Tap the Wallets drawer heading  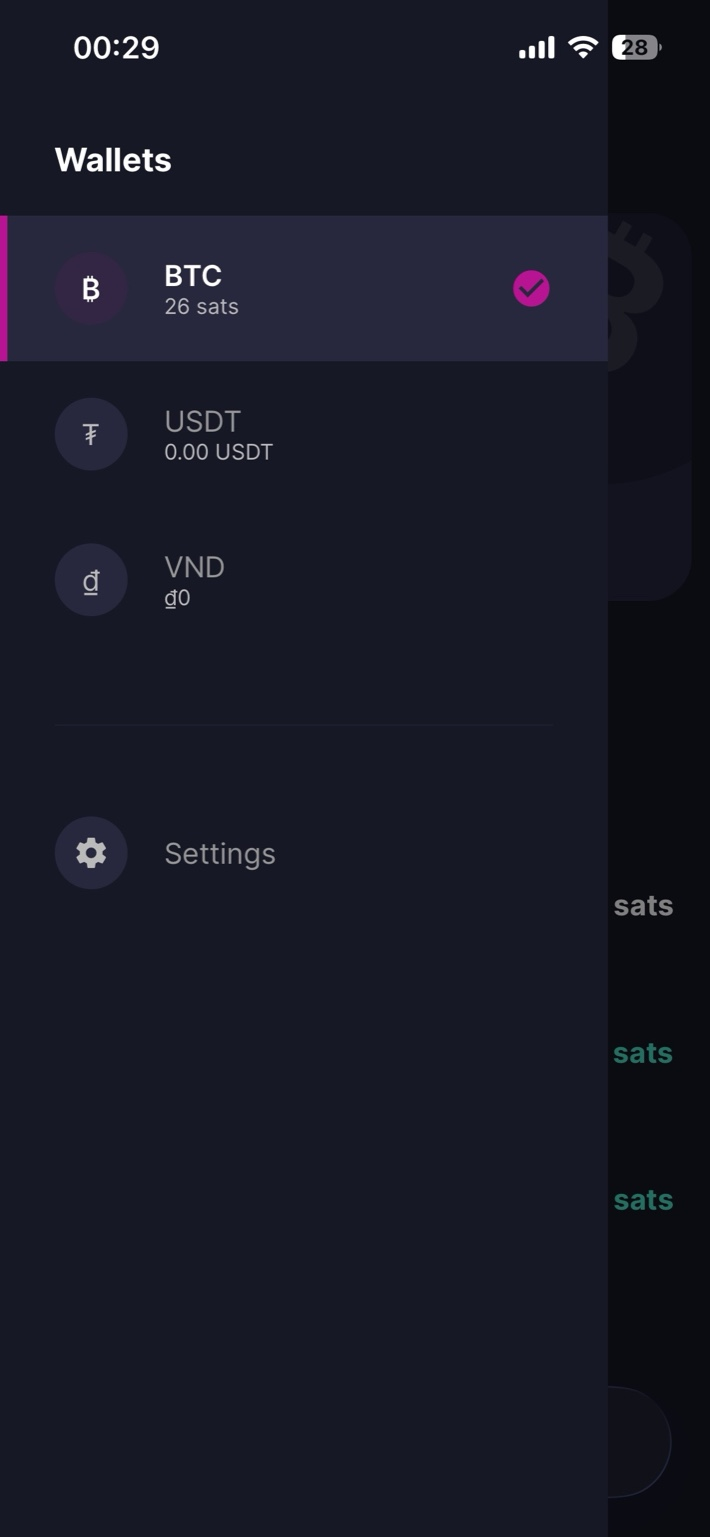[113, 160]
